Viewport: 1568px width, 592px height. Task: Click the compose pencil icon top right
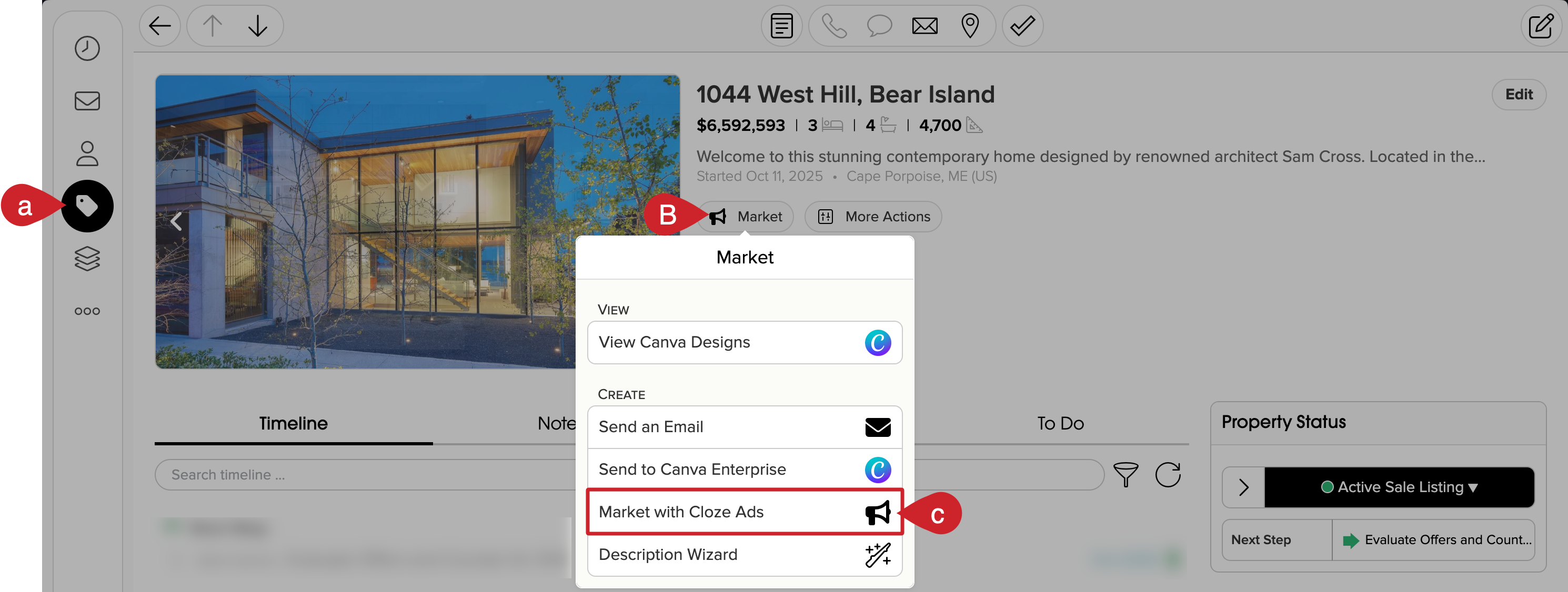(1540, 26)
